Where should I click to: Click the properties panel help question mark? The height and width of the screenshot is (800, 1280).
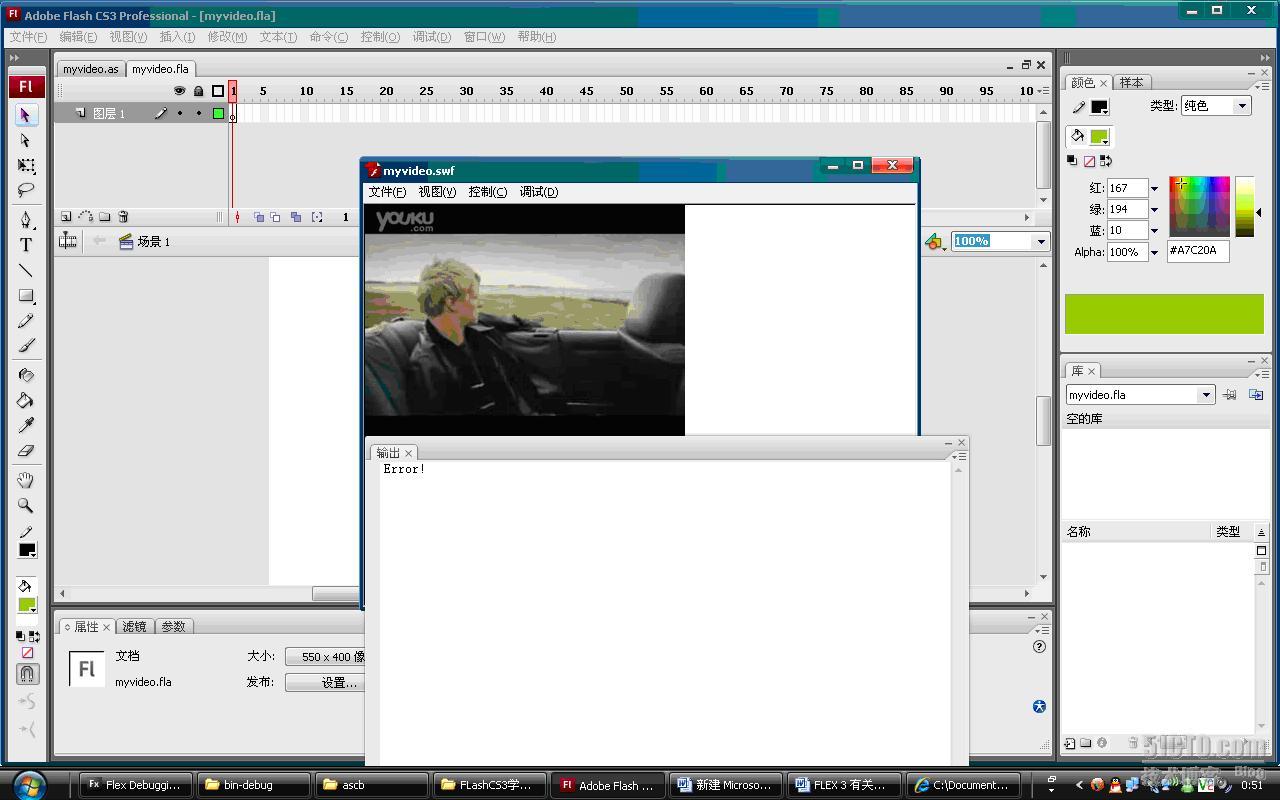(x=1039, y=646)
